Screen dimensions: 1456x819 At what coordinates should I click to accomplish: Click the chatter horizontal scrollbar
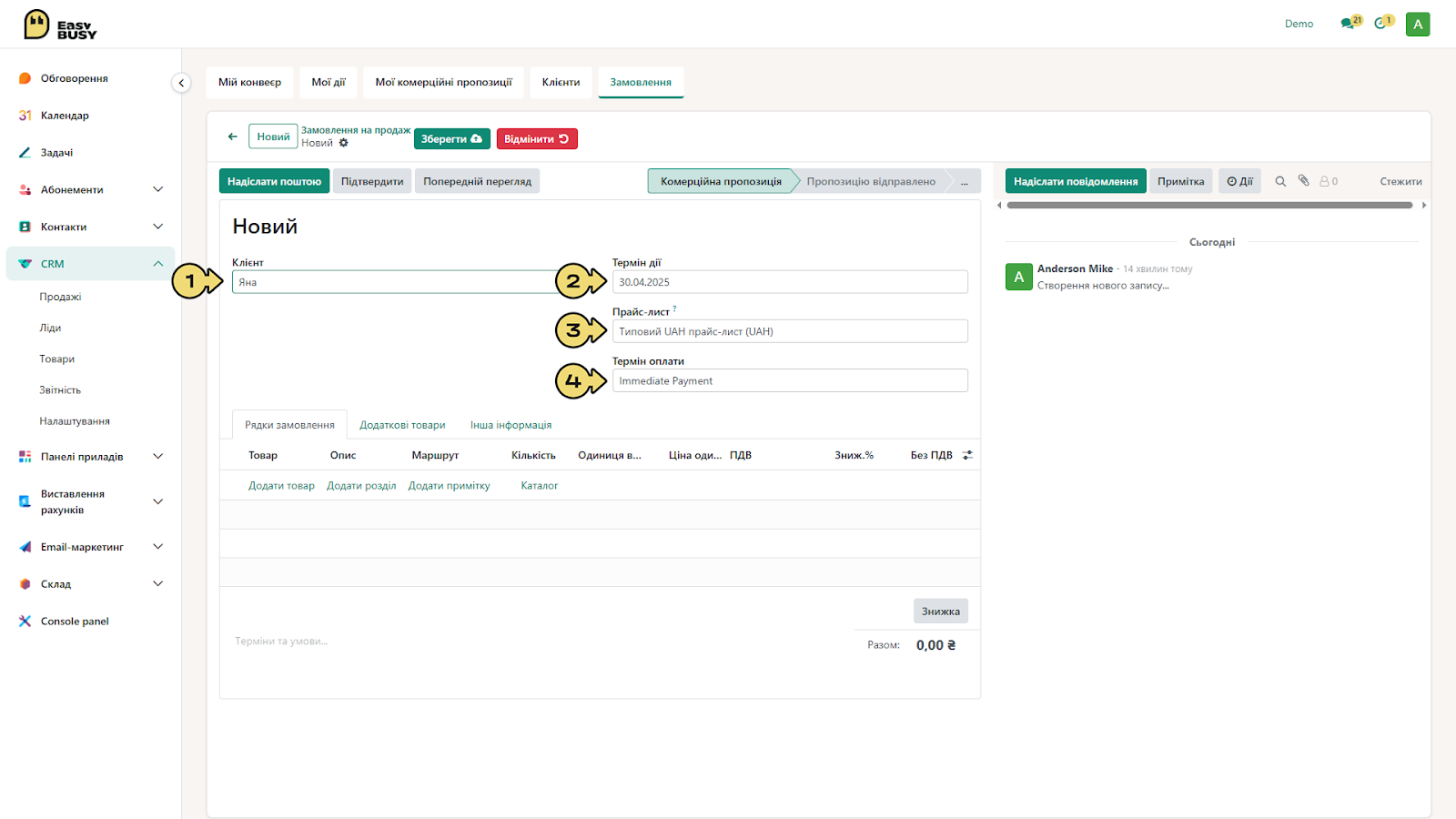pos(1209,206)
